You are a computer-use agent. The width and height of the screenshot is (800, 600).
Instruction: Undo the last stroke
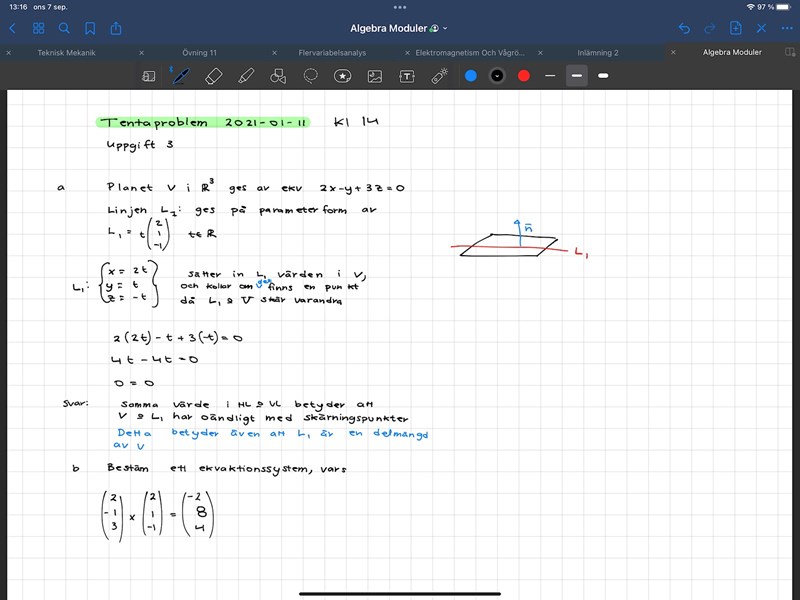click(x=684, y=28)
